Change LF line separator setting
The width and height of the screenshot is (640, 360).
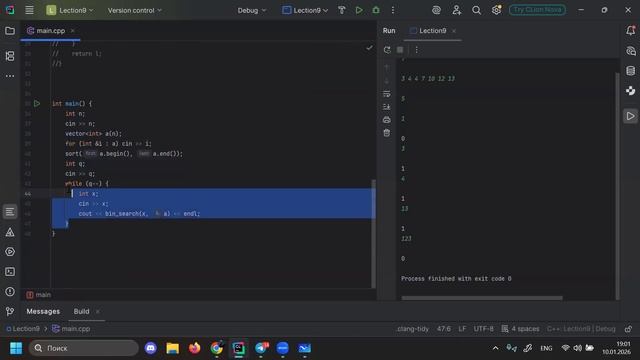click(x=462, y=329)
